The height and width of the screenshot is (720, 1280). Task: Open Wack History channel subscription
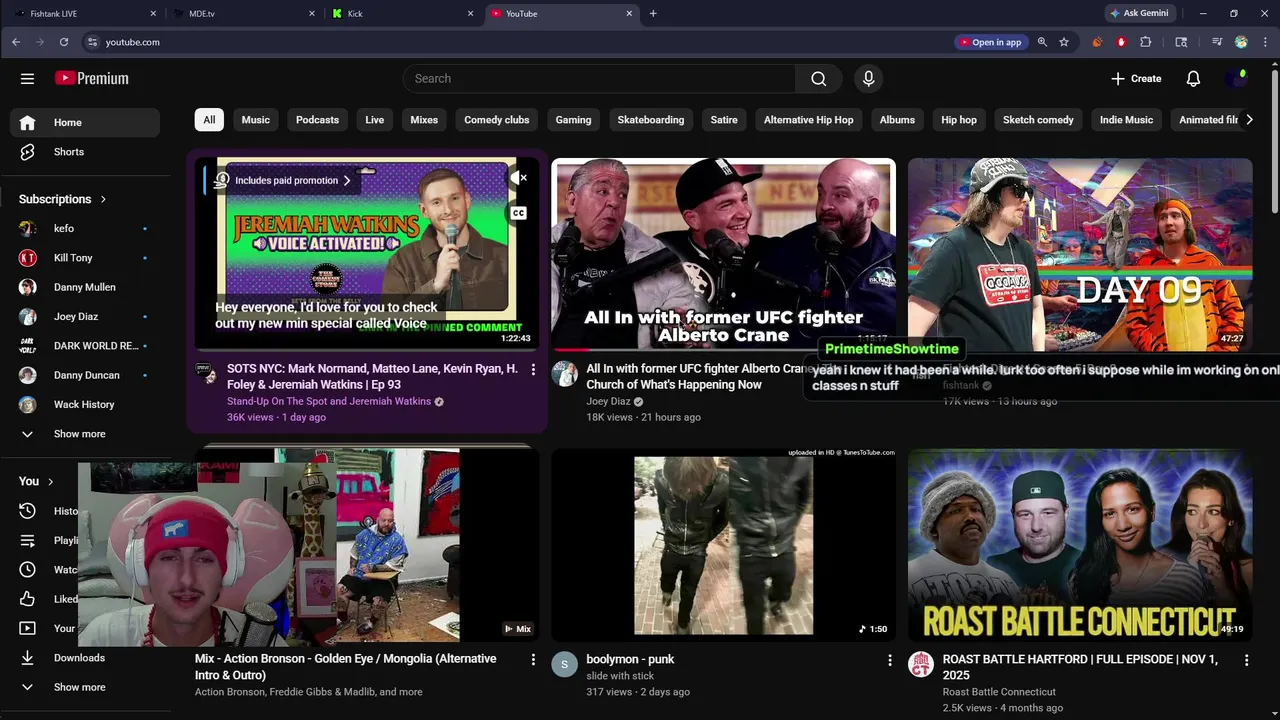pos(85,404)
